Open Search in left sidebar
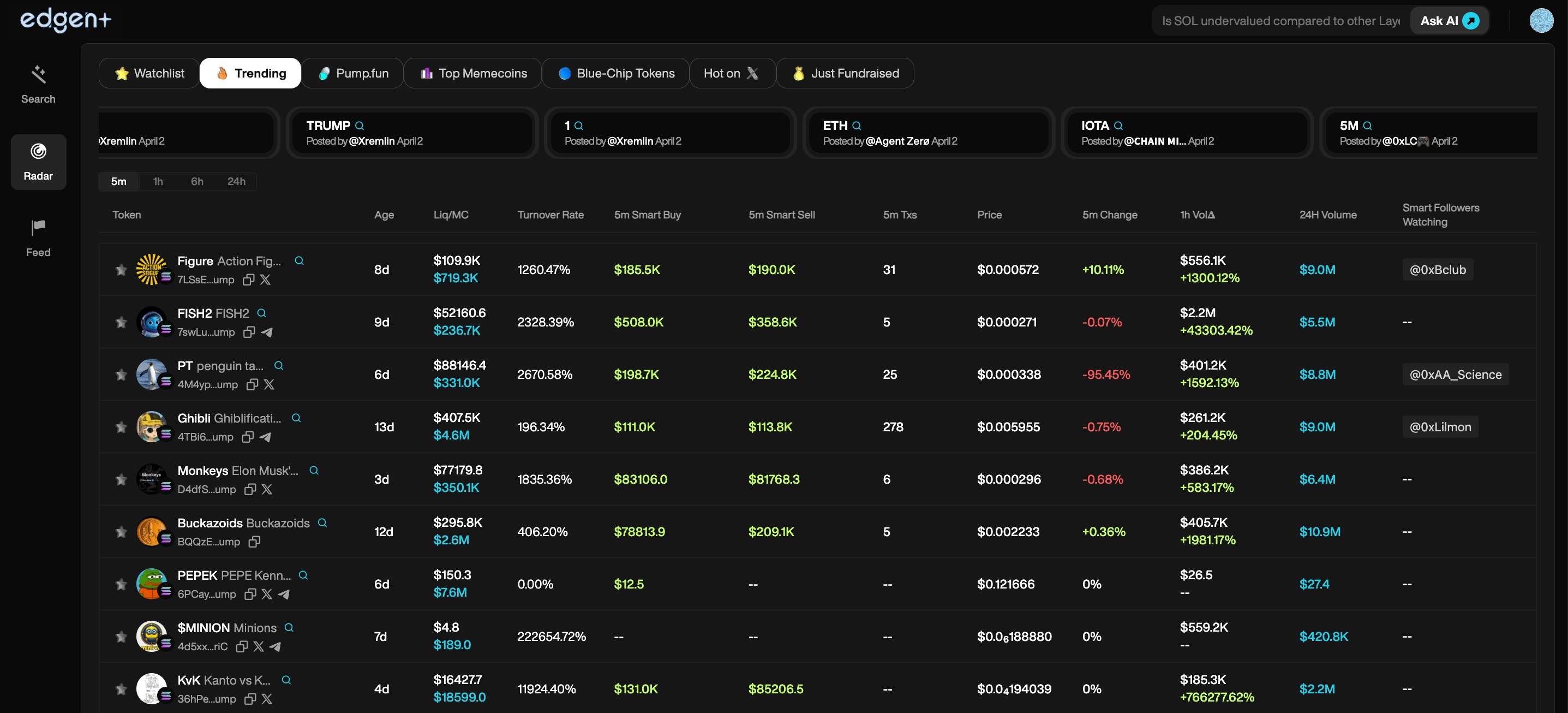Image resolution: width=1568 pixels, height=713 pixels. [38, 84]
